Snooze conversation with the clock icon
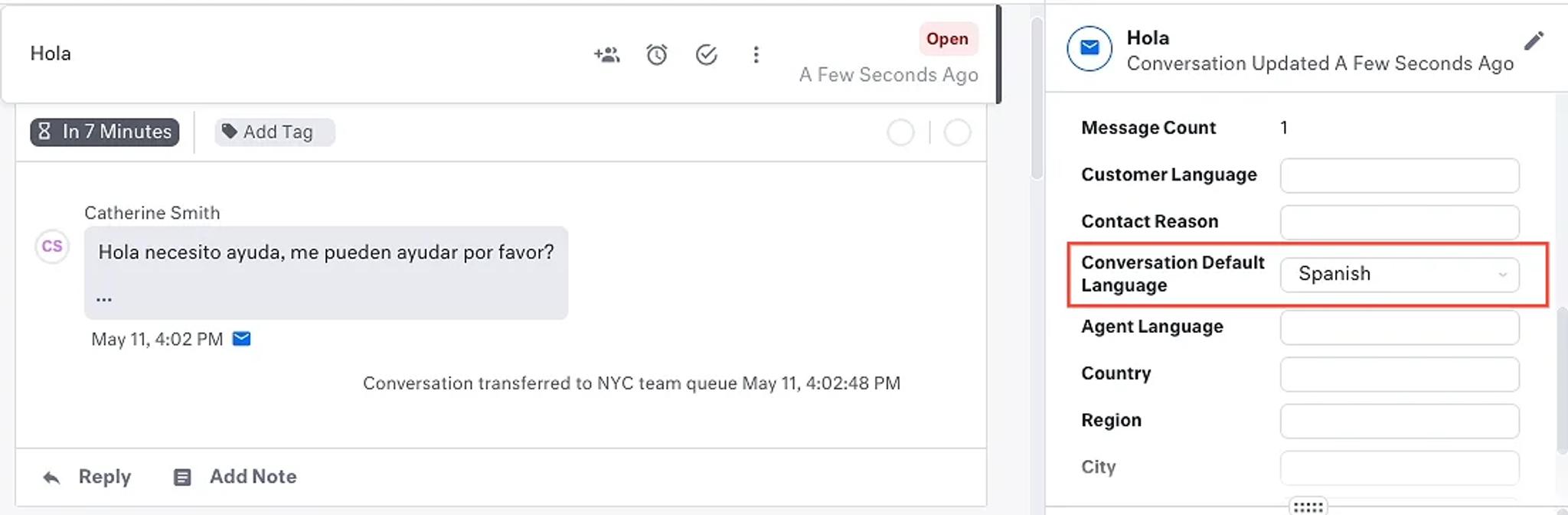This screenshot has width=1568, height=515. [x=657, y=54]
